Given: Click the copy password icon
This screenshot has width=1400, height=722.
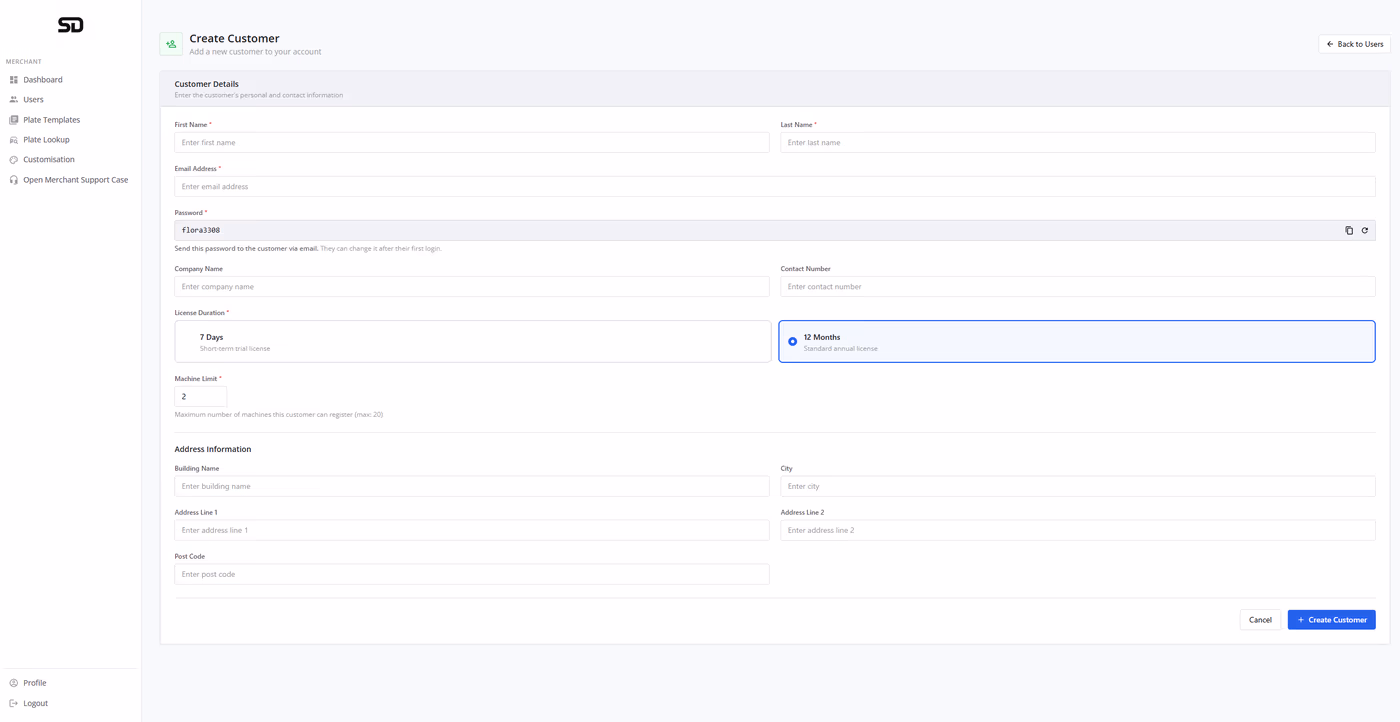Looking at the screenshot, I should 1348,230.
